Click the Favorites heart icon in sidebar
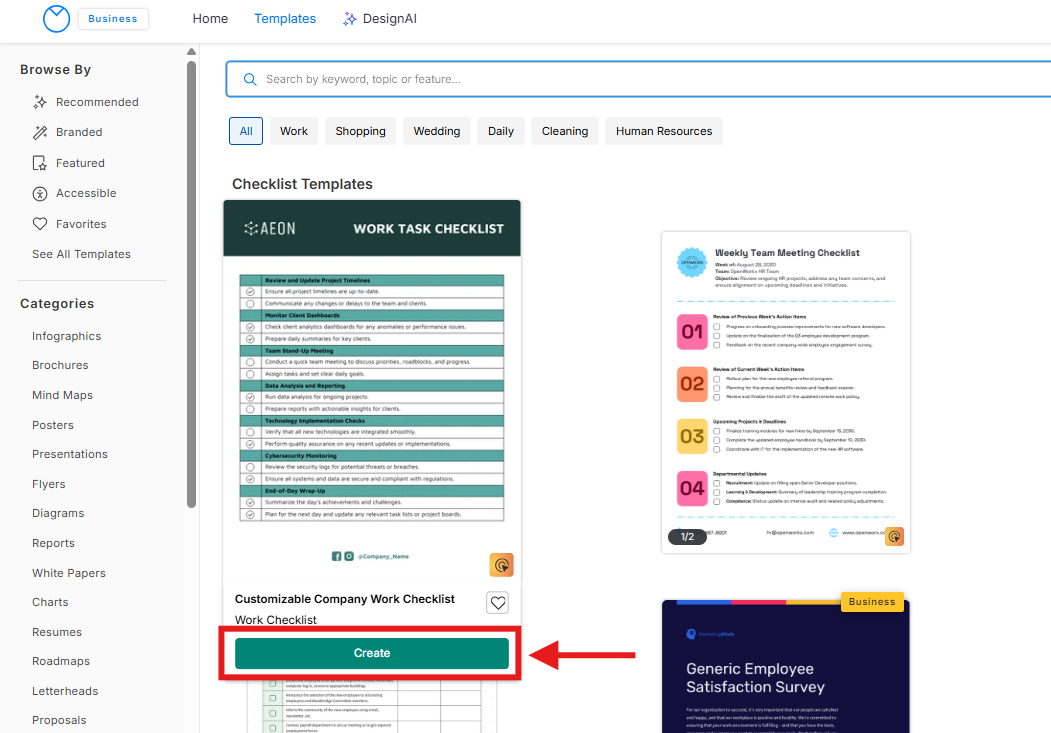 40,224
